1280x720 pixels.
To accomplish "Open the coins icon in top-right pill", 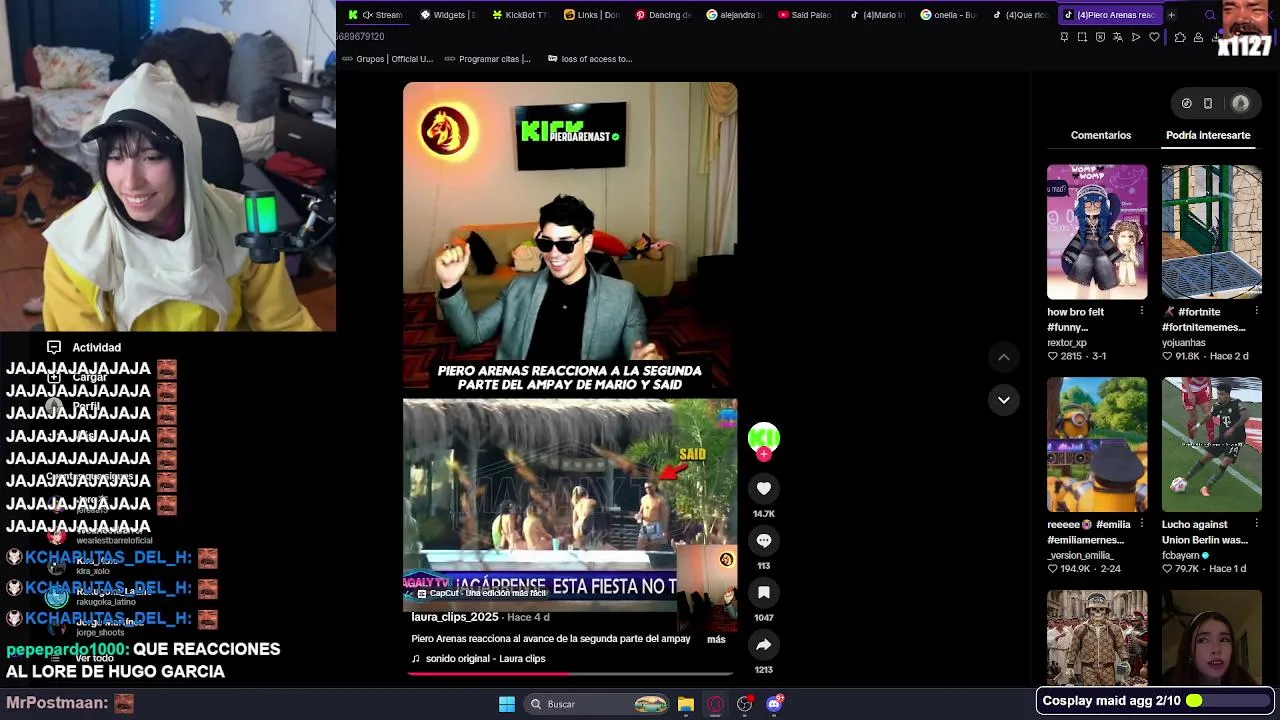I will (1187, 103).
